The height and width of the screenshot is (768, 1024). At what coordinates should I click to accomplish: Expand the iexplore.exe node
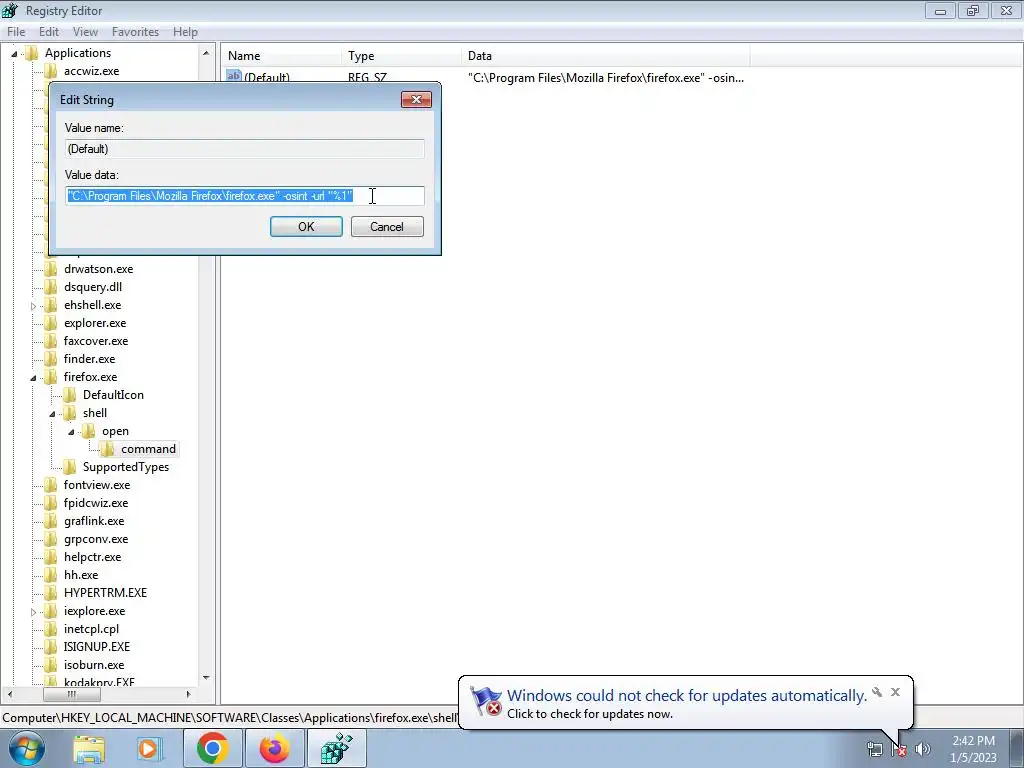click(x=33, y=612)
